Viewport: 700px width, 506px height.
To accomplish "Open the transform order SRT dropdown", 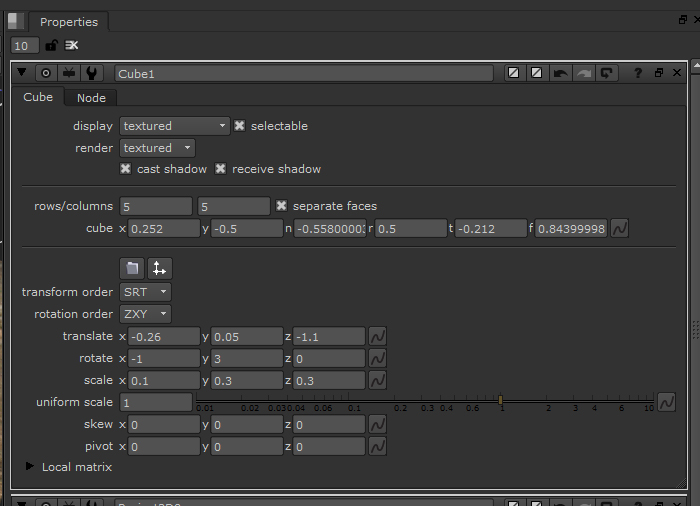I will (145, 292).
